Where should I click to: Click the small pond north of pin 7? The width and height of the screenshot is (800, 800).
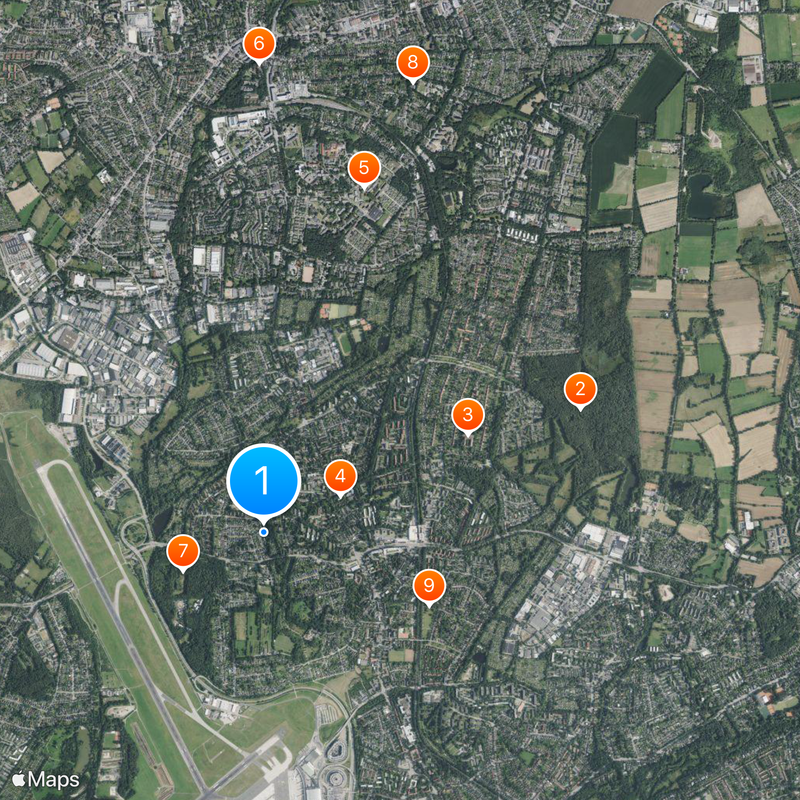(x=162, y=520)
